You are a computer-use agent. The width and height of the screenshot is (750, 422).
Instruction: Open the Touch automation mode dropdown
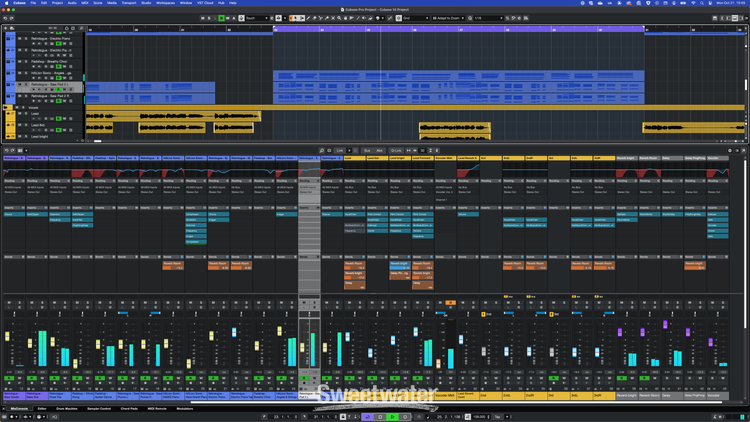[x=254, y=18]
